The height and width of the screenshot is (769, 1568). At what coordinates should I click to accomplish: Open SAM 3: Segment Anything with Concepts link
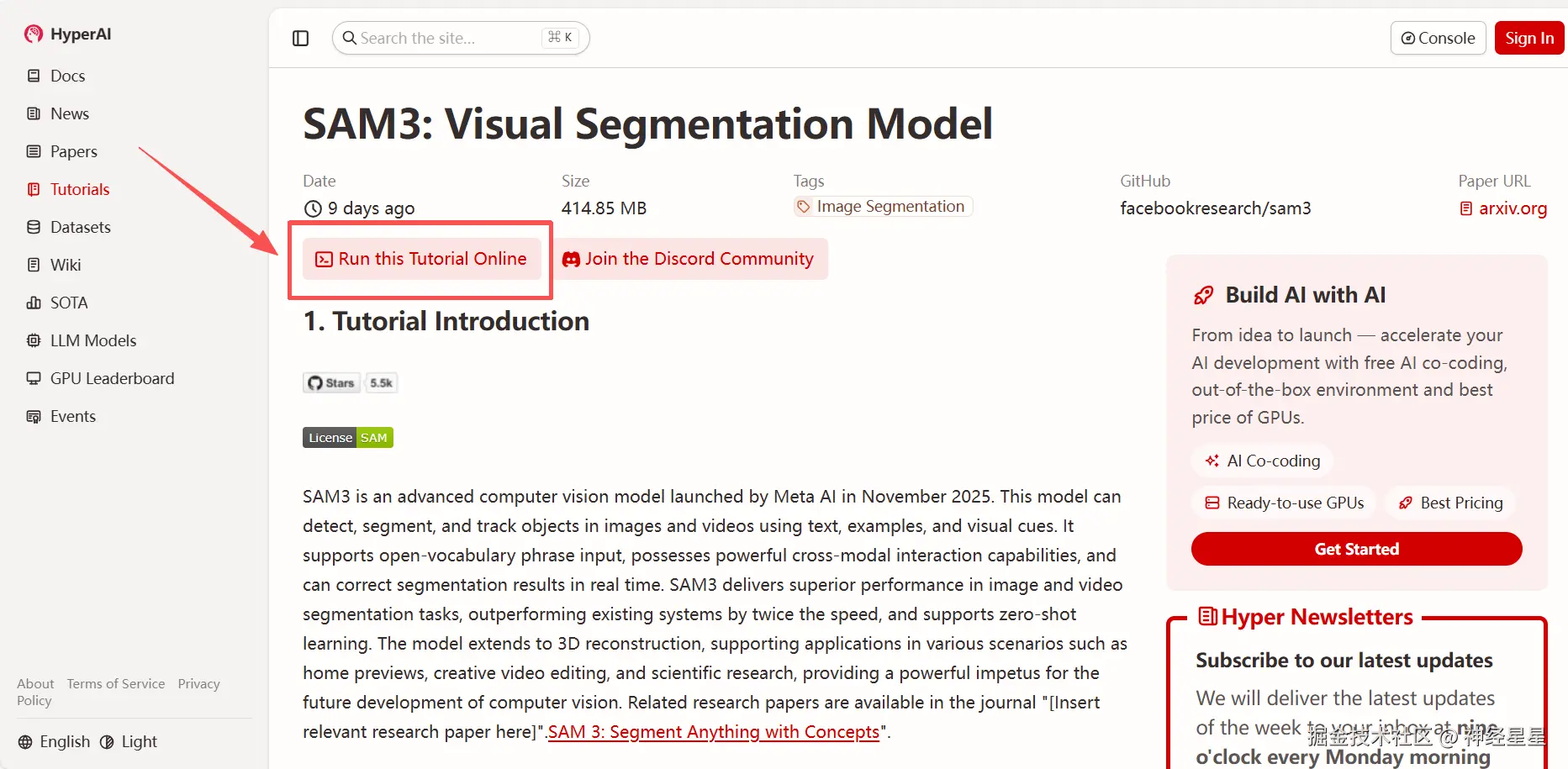tap(714, 732)
